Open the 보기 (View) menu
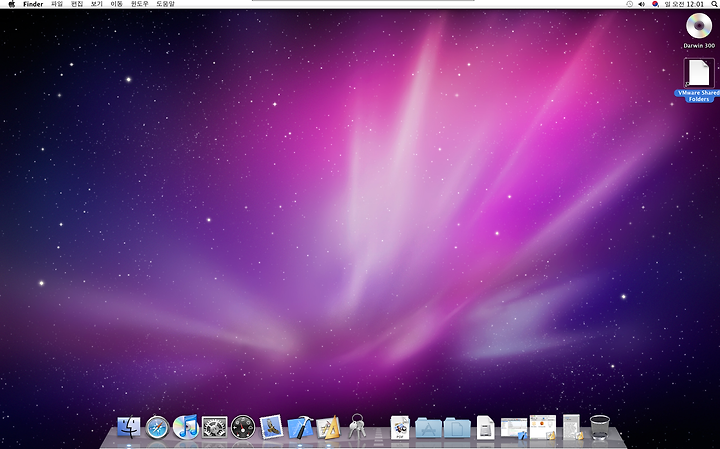This screenshot has width=720, height=449. pos(96,4)
